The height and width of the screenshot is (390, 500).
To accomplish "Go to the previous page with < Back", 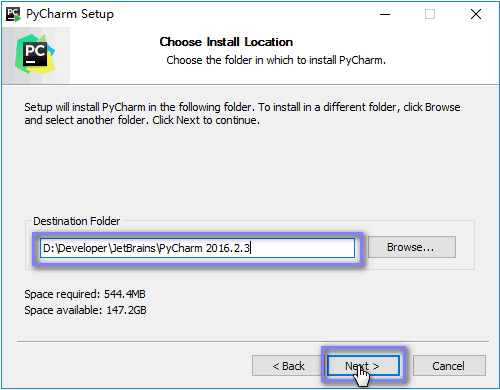I will coord(288,366).
